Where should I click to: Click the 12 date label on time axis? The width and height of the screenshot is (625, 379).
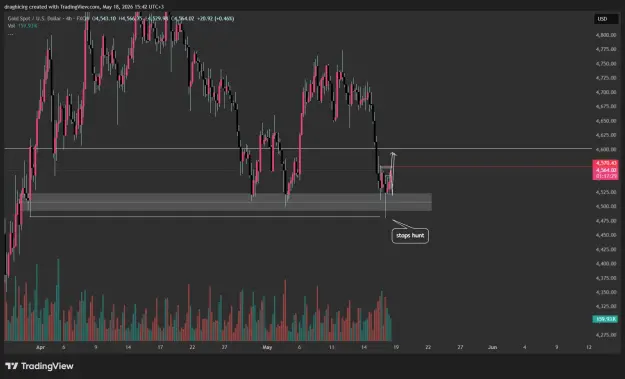pyautogui.click(x=589, y=348)
